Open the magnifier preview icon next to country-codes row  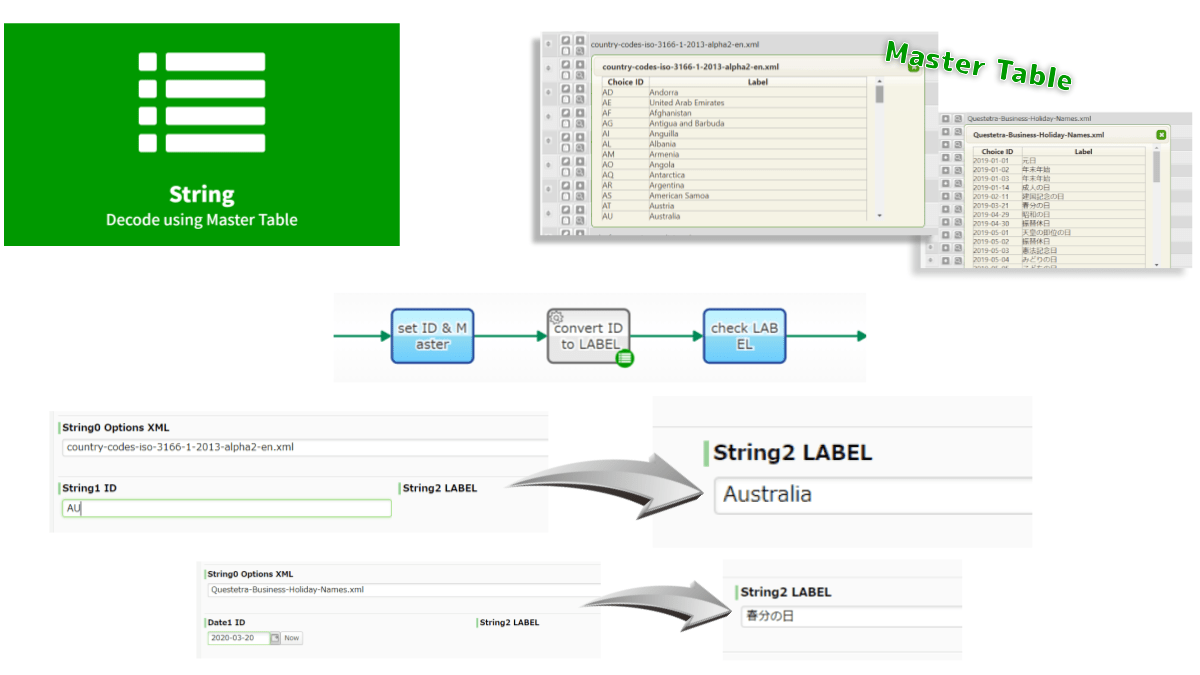pos(579,51)
